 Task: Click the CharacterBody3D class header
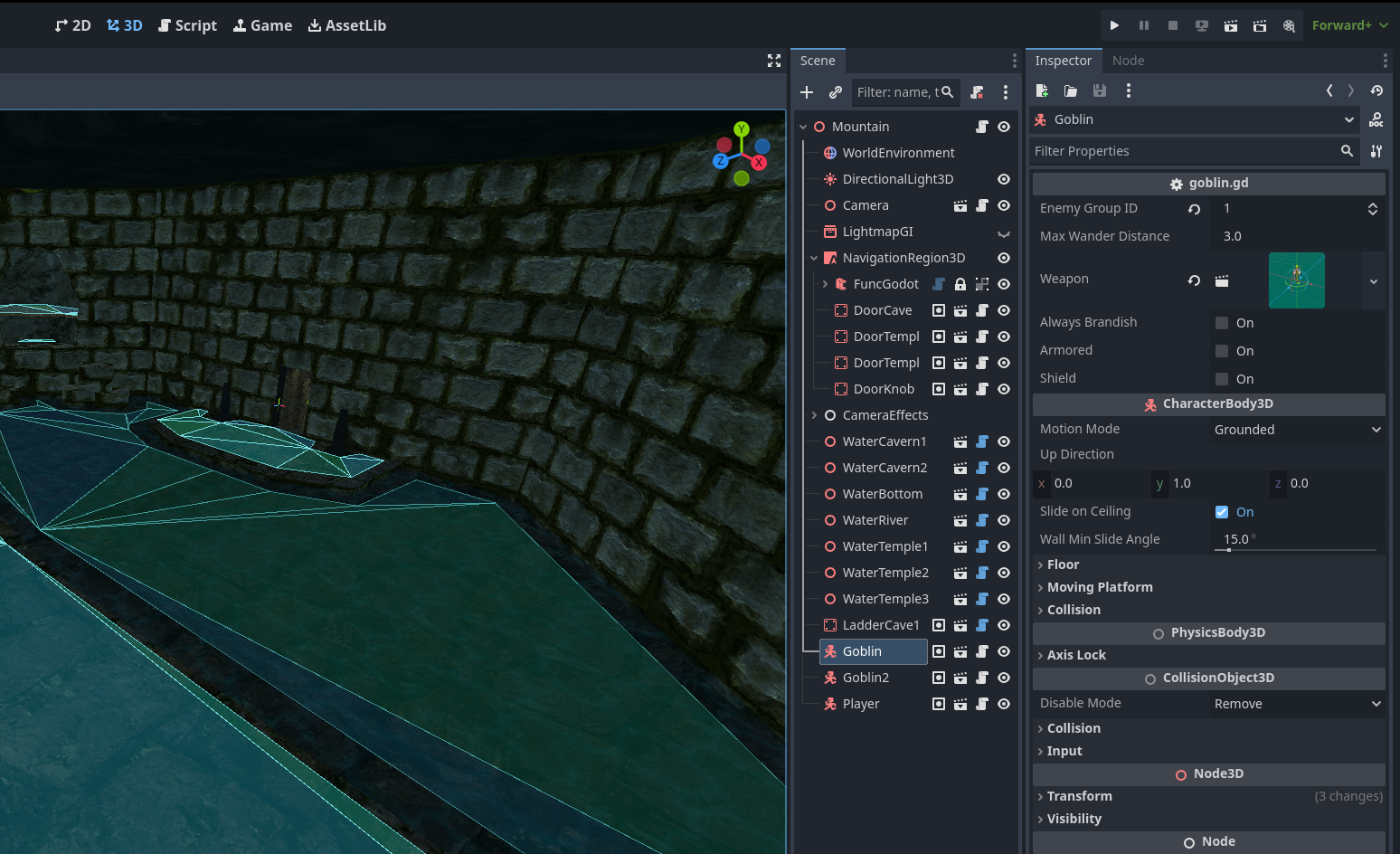[1209, 403]
